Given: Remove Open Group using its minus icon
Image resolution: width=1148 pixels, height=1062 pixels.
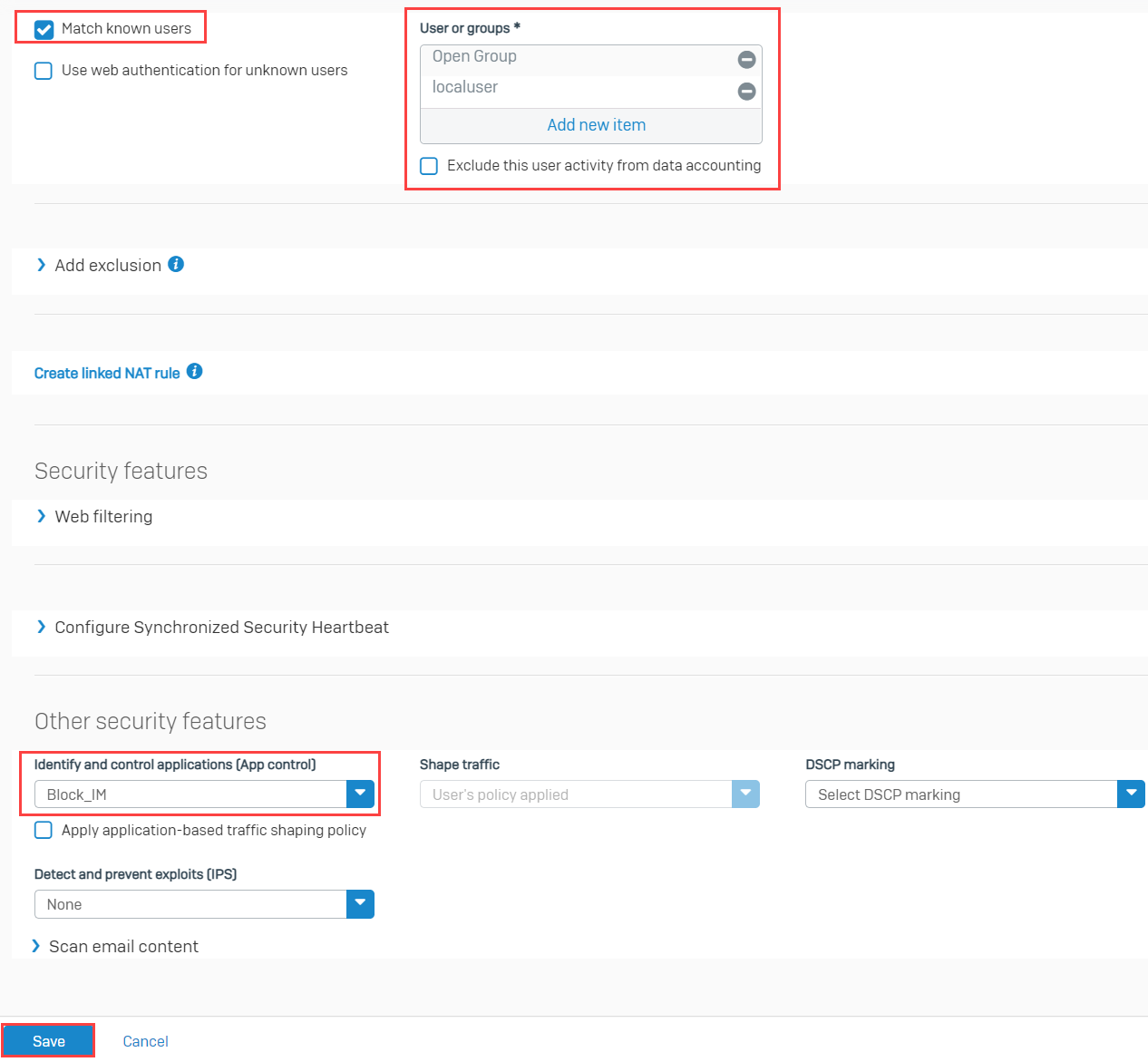Looking at the screenshot, I should (x=746, y=60).
